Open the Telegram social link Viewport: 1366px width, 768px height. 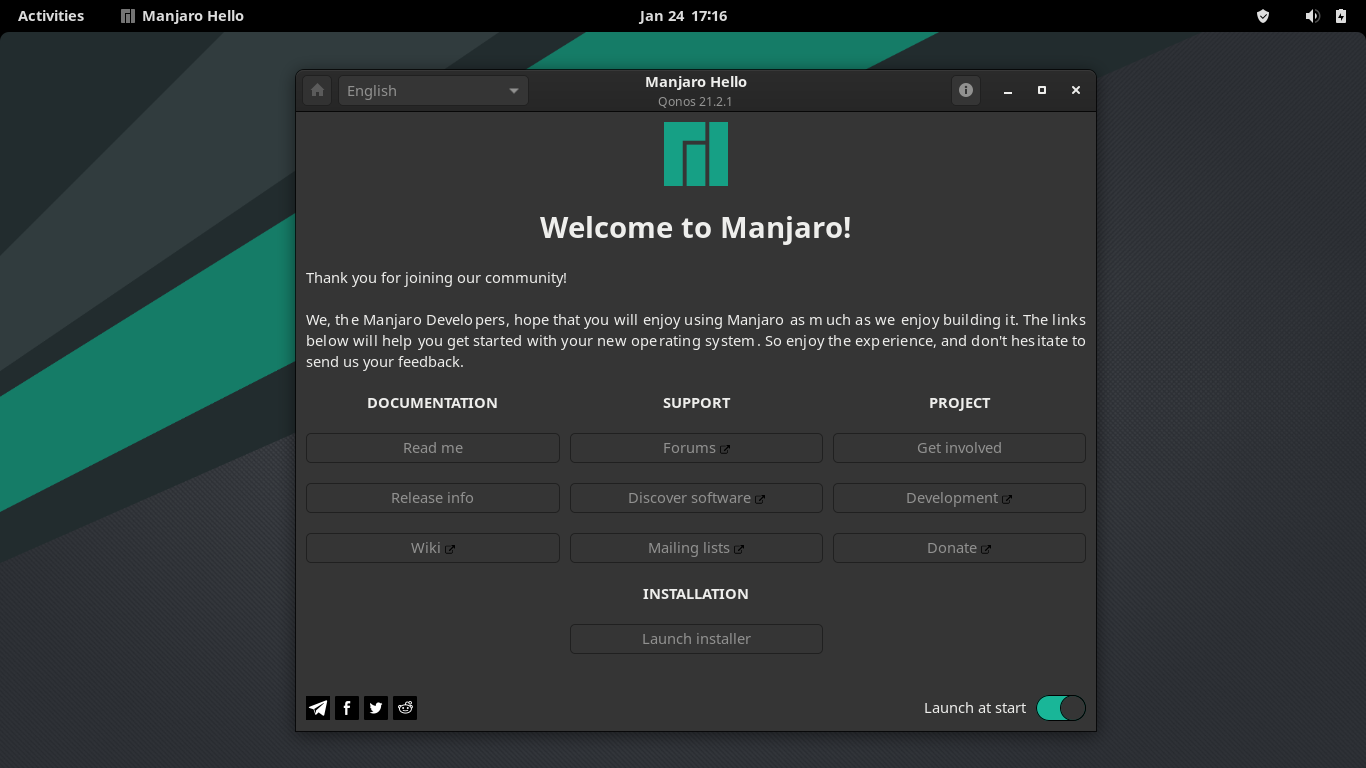[317, 707]
